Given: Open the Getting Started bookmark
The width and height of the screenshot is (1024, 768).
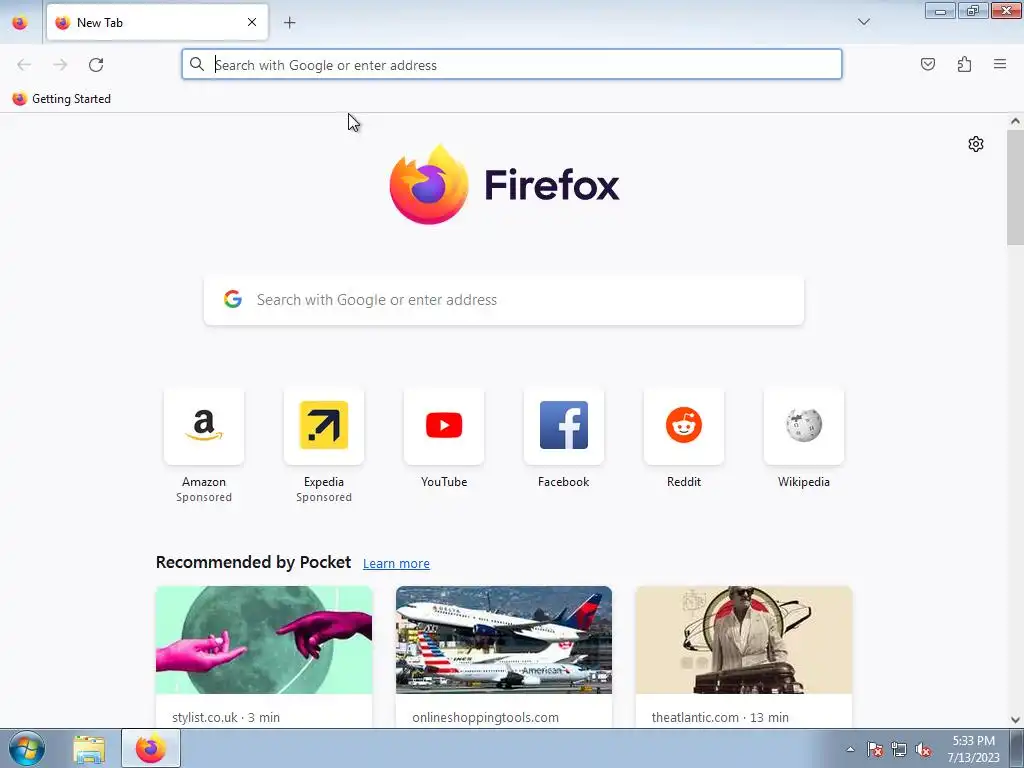Looking at the screenshot, I should click(x=62, y=99).
